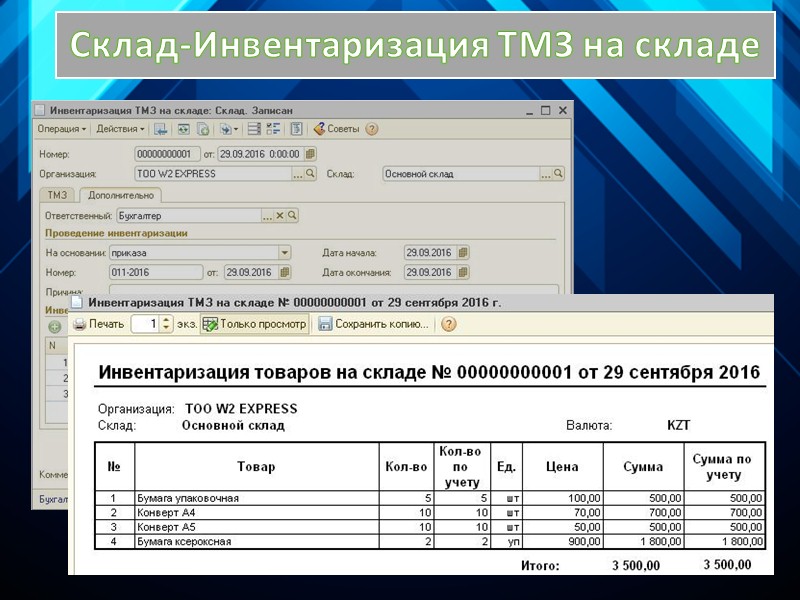This screenshot has height=600, width=800.
Task: Click ellipsis select button for Ответственный
Action: tap(267, 216)
